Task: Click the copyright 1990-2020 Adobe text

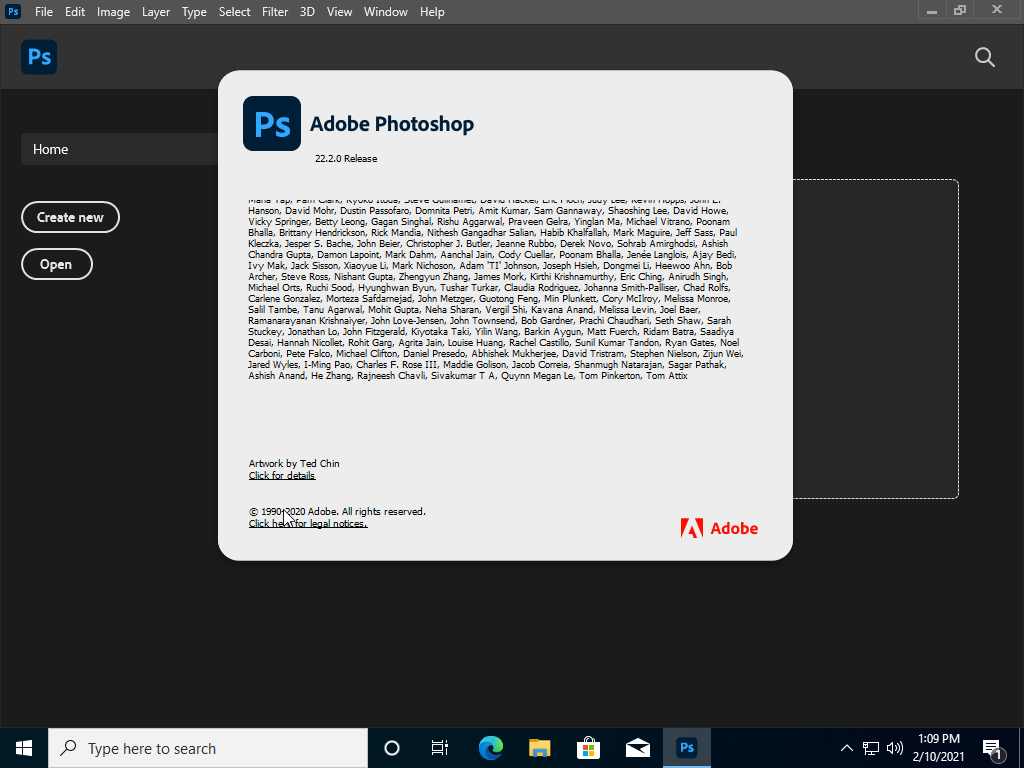Action: pyautogui.click(x=337, y=511)
